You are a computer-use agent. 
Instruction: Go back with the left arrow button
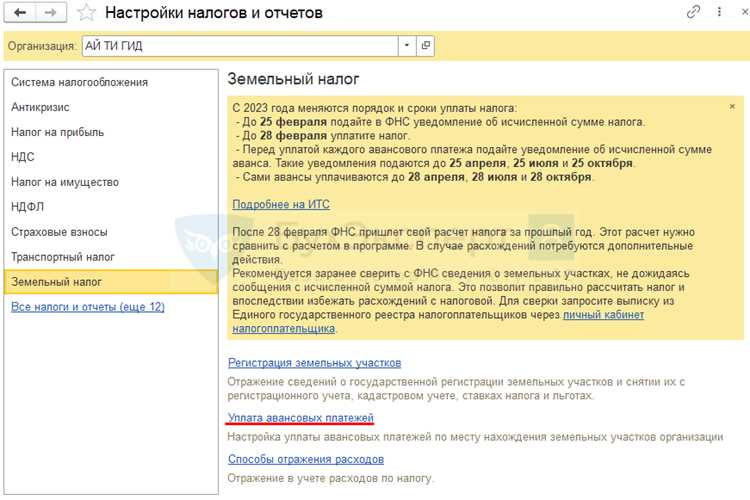click(20, 12)
